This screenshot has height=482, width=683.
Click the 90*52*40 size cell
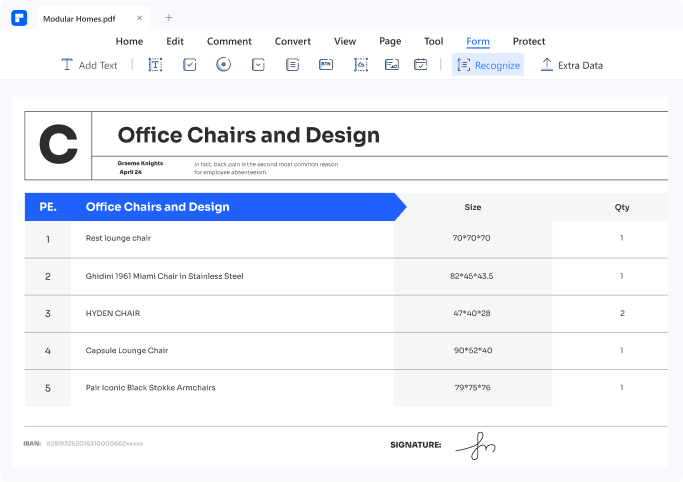coord(473,351)
